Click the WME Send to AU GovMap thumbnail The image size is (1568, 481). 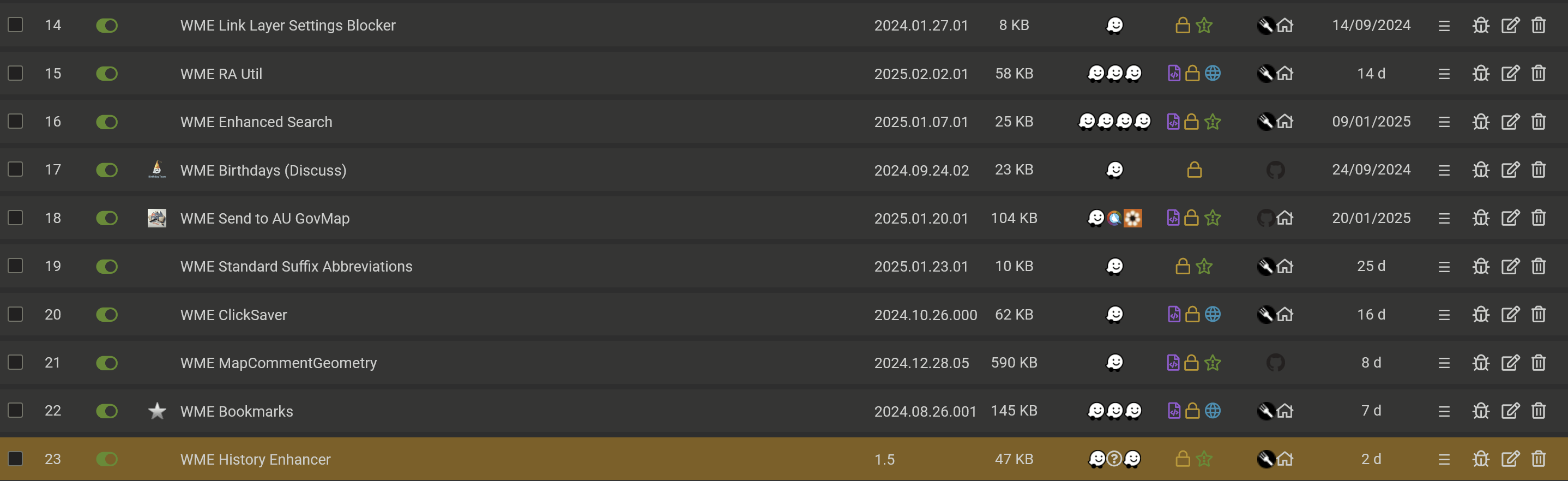[157, 218]
